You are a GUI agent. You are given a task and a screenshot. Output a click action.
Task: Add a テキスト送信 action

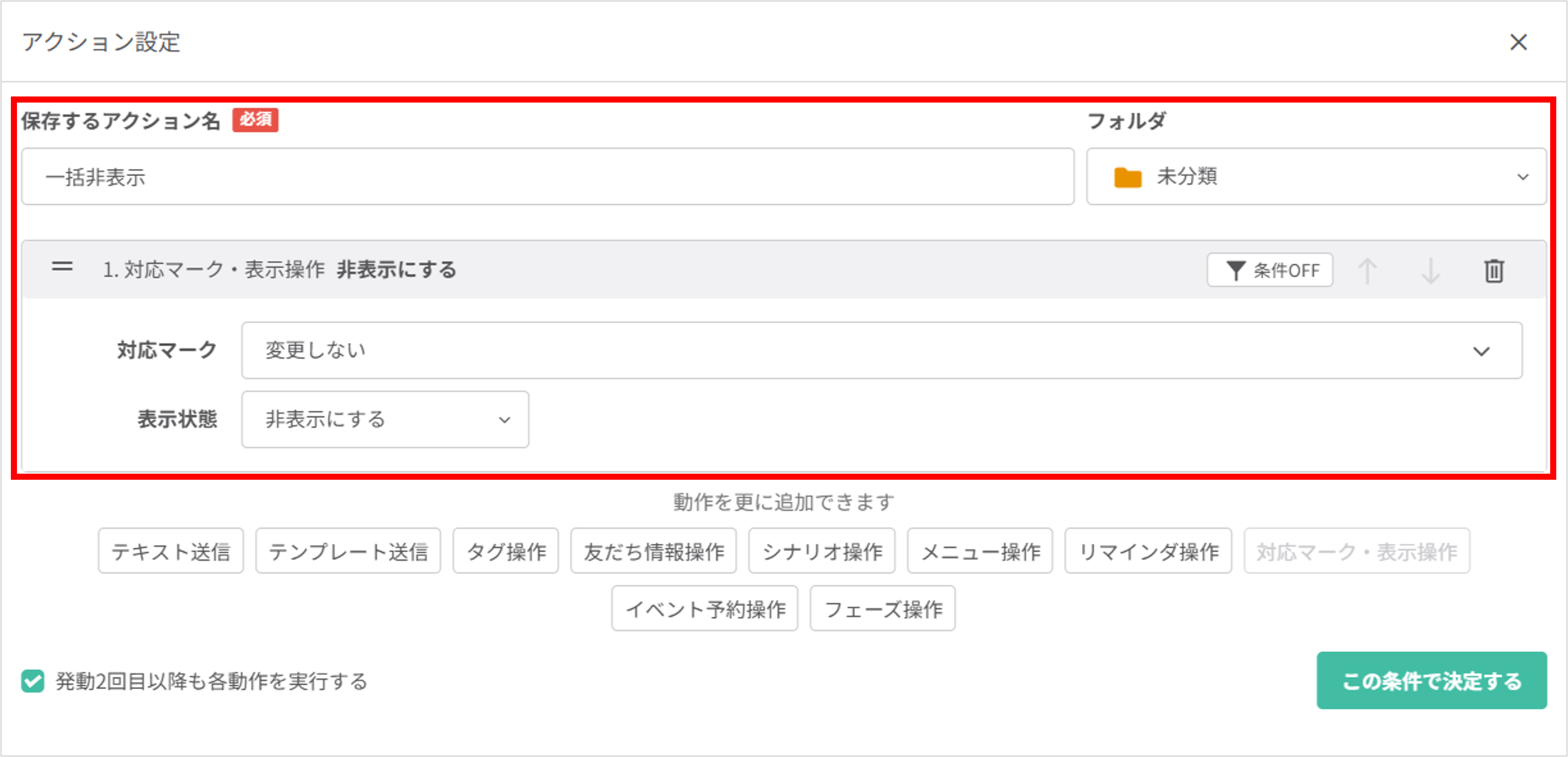[x=170, y=551]
